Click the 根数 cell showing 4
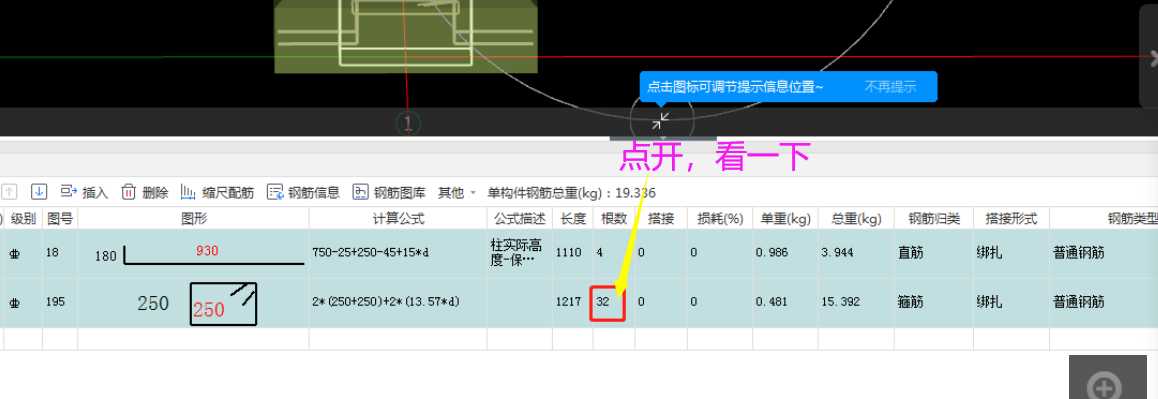This screenshot has height=399, width=1158. pos(614,253)
